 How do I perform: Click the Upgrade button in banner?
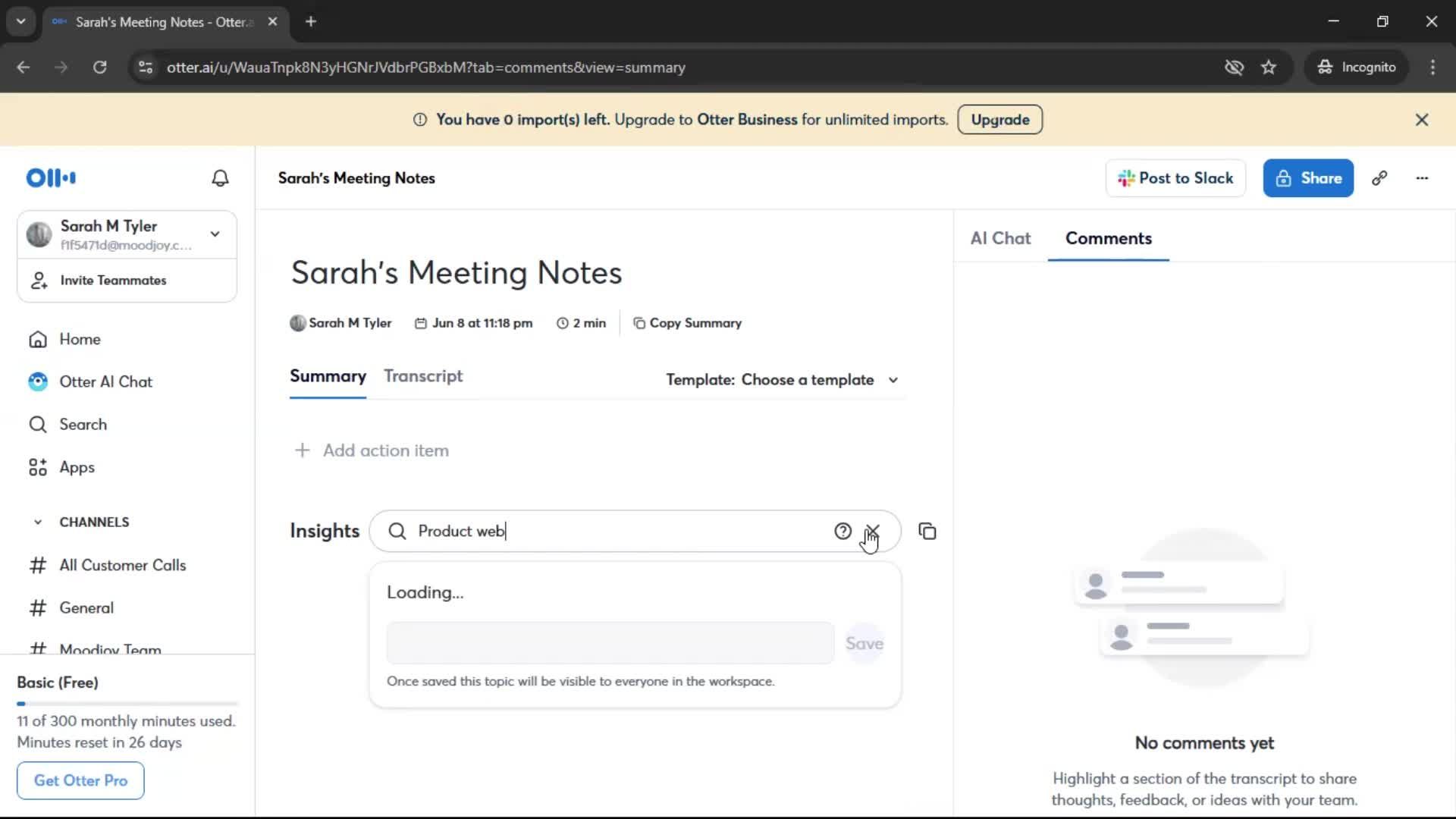click(x=999, y=120)
